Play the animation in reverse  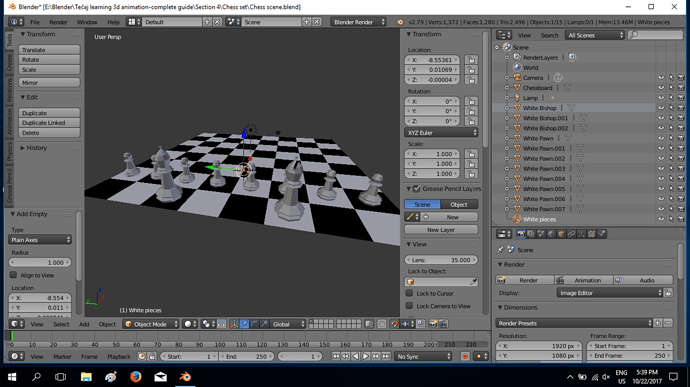coord(356,356)
